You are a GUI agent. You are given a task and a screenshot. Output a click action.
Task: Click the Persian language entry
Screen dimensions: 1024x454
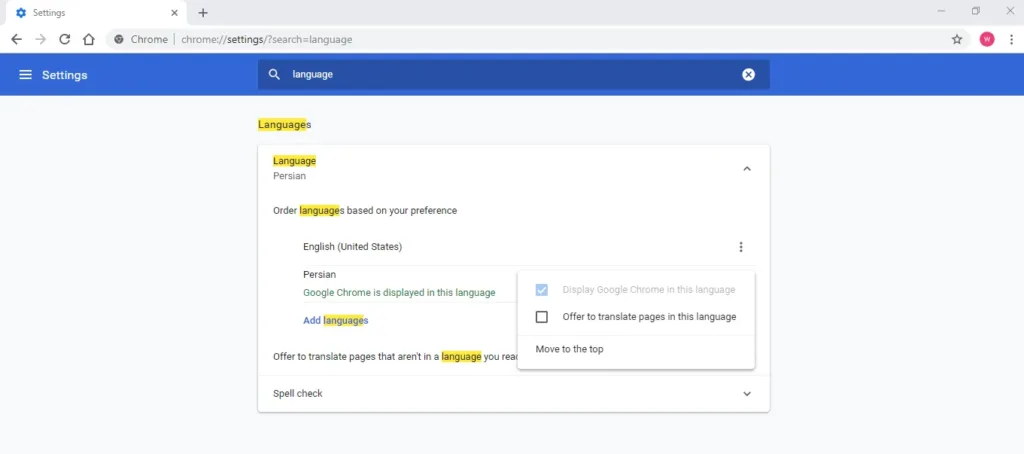(319, 274)
